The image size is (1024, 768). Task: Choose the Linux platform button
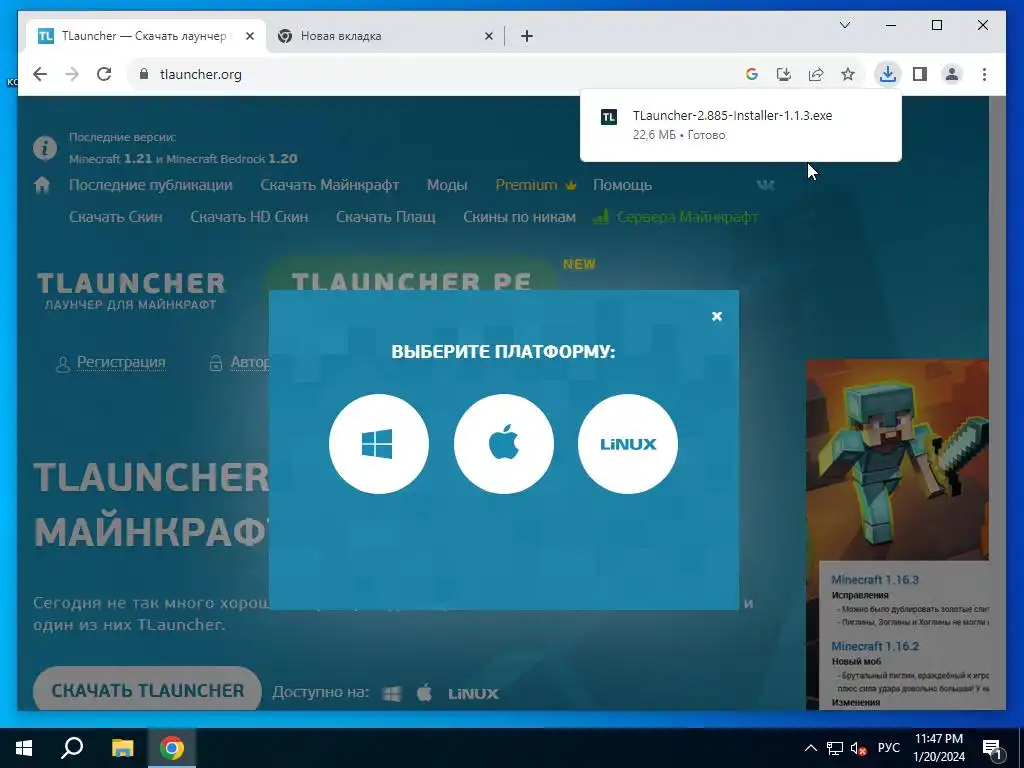tap(628, 444)
